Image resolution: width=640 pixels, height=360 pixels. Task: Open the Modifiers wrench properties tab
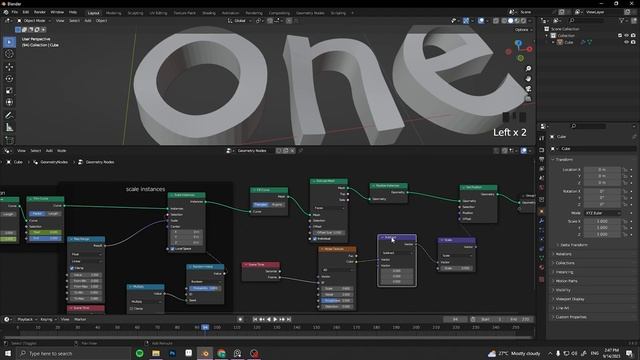[542, 221]
